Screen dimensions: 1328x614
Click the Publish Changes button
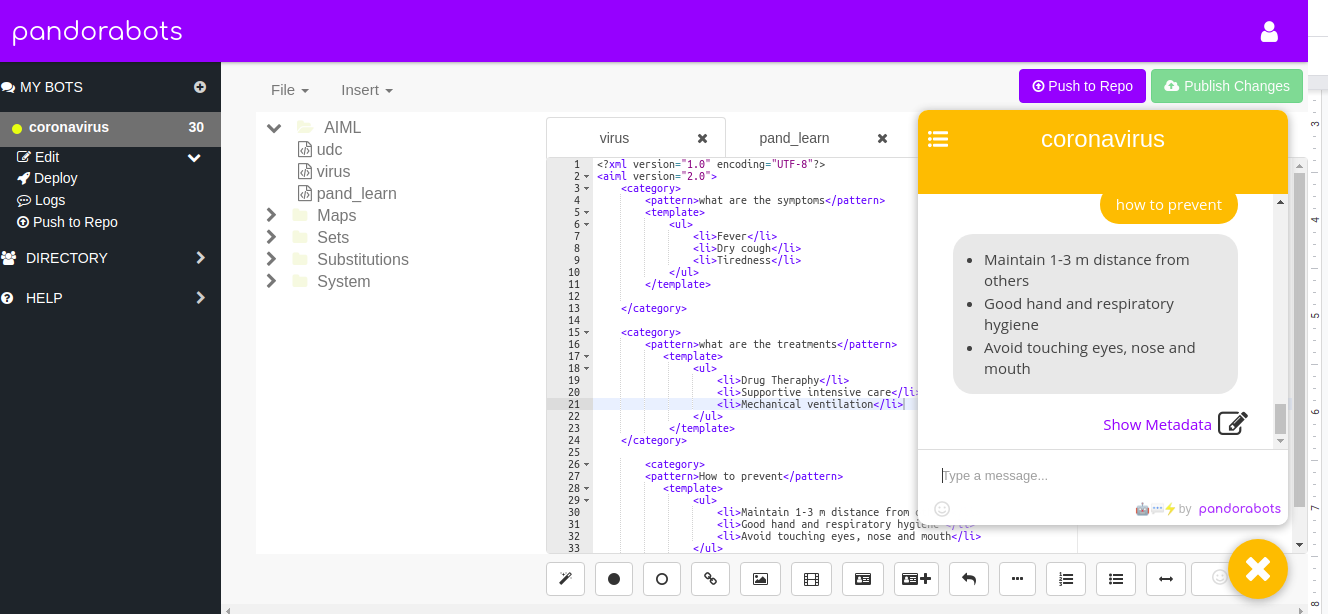coord(1227,86)
